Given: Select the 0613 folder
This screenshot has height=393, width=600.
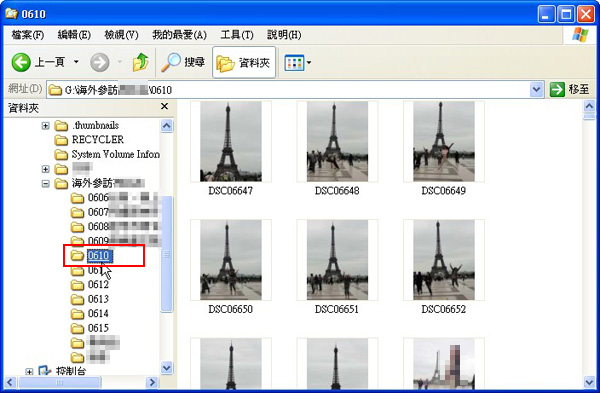Looking at the screenshot, I should pos(90,299).
